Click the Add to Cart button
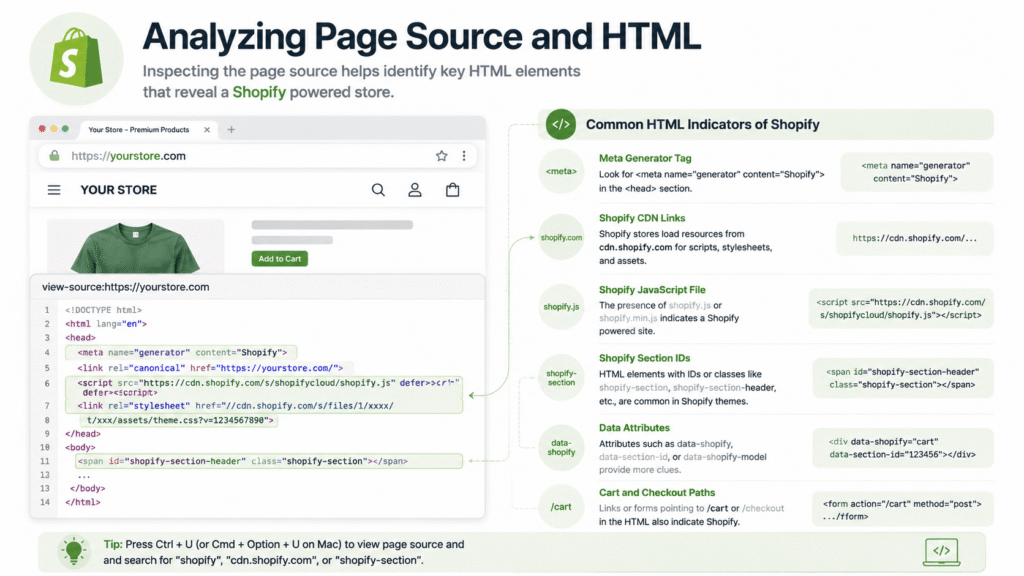Image resolution: width=1024 pixels, height=576 pixels. [x=280, y=259]
